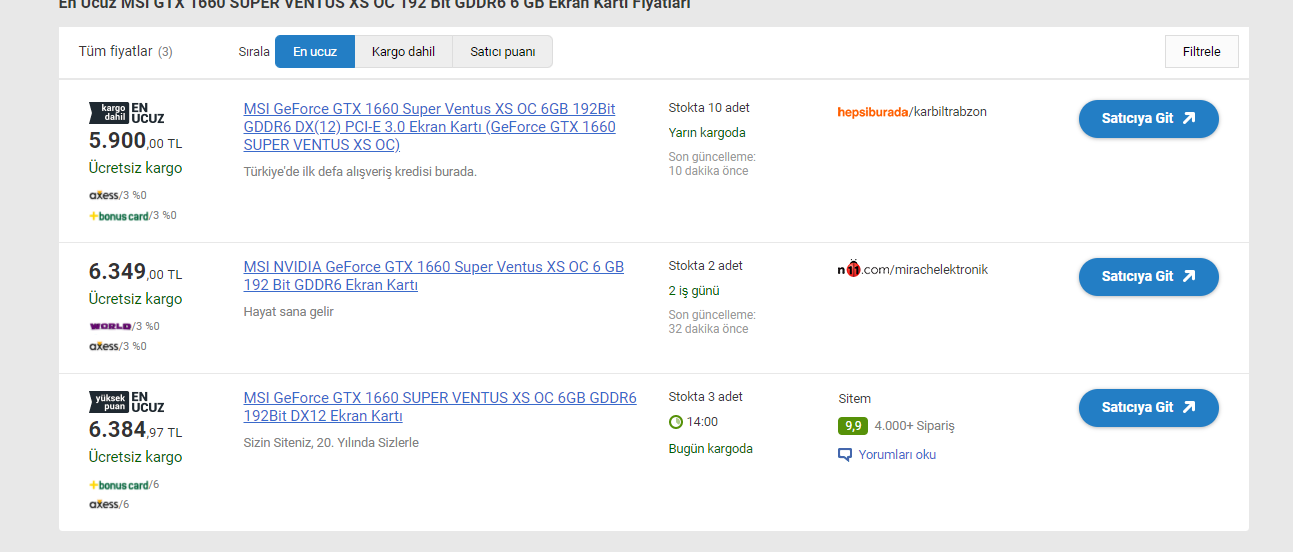The image size is (1293, 552).
Task: Click the speech bubble icon beside Yorumları oku
Action: coord(845,455)
